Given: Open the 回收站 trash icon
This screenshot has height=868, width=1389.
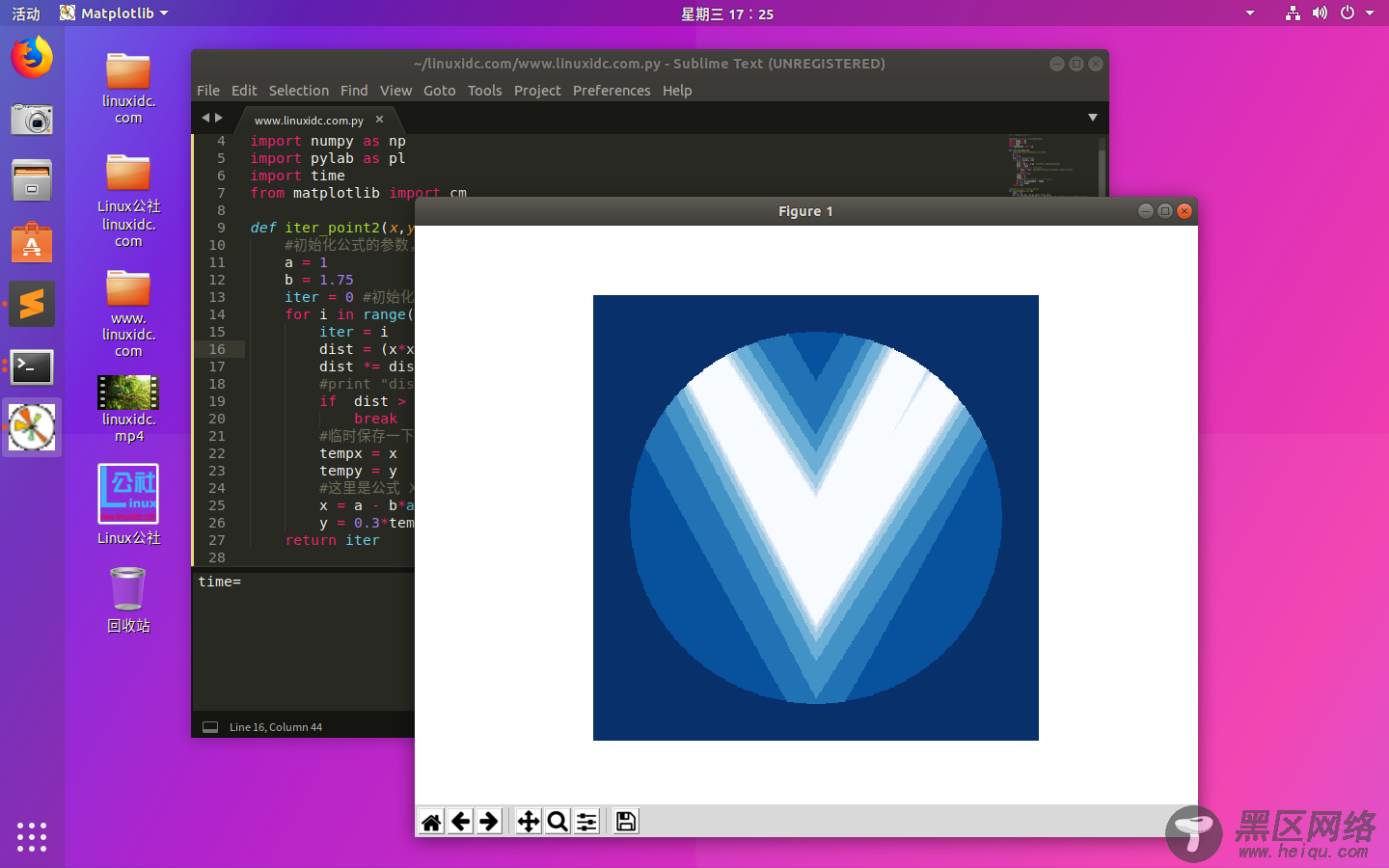Looking at the screenshot, I should pos(128,599).
